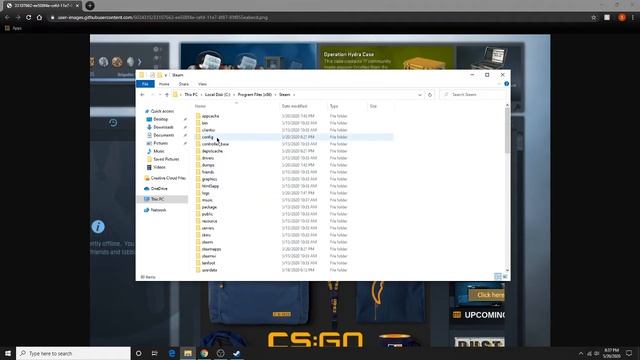
Task: Select Network in navigation pane
Action: pyautogui.click(x=158, y=210)
